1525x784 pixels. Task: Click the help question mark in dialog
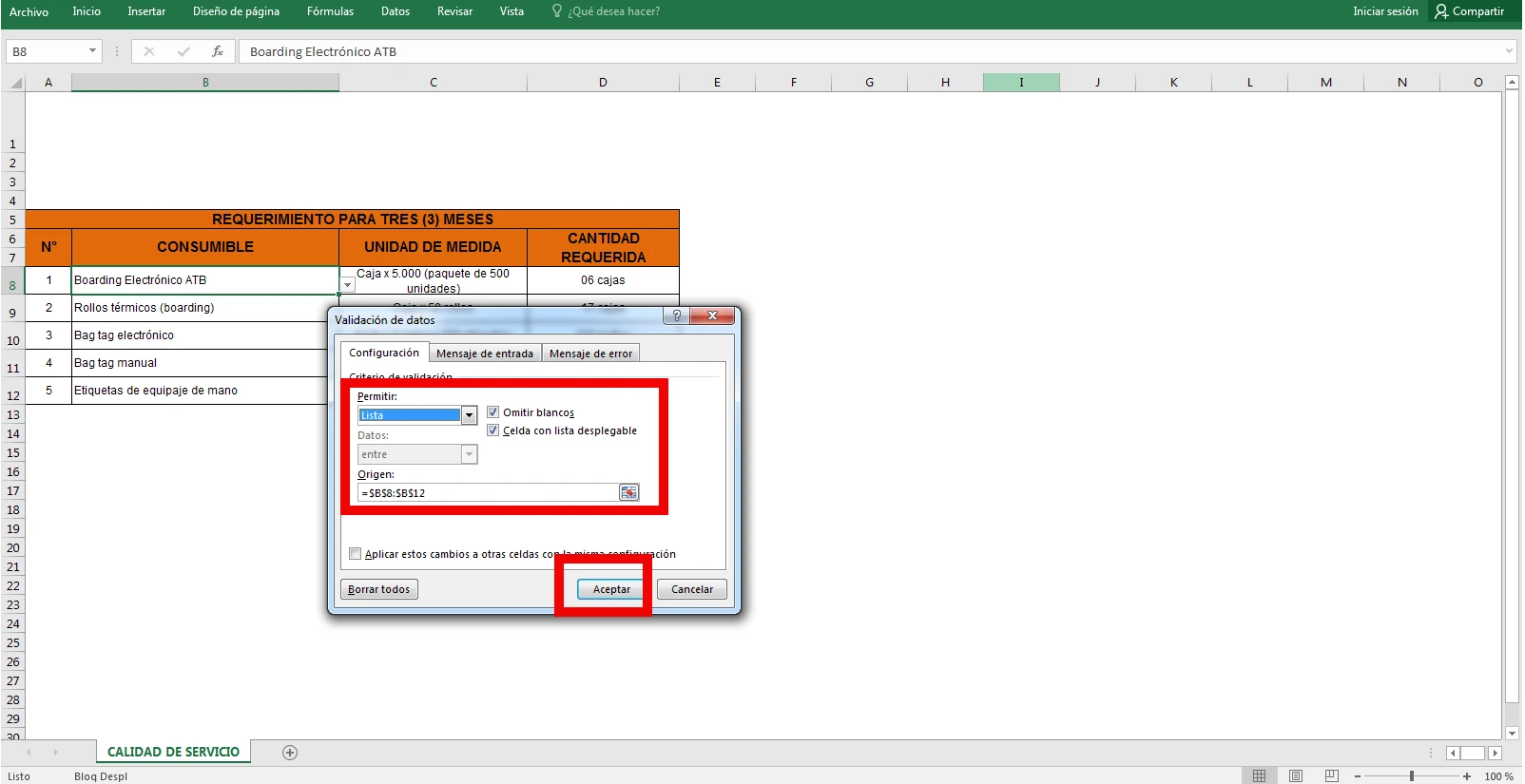676,316
